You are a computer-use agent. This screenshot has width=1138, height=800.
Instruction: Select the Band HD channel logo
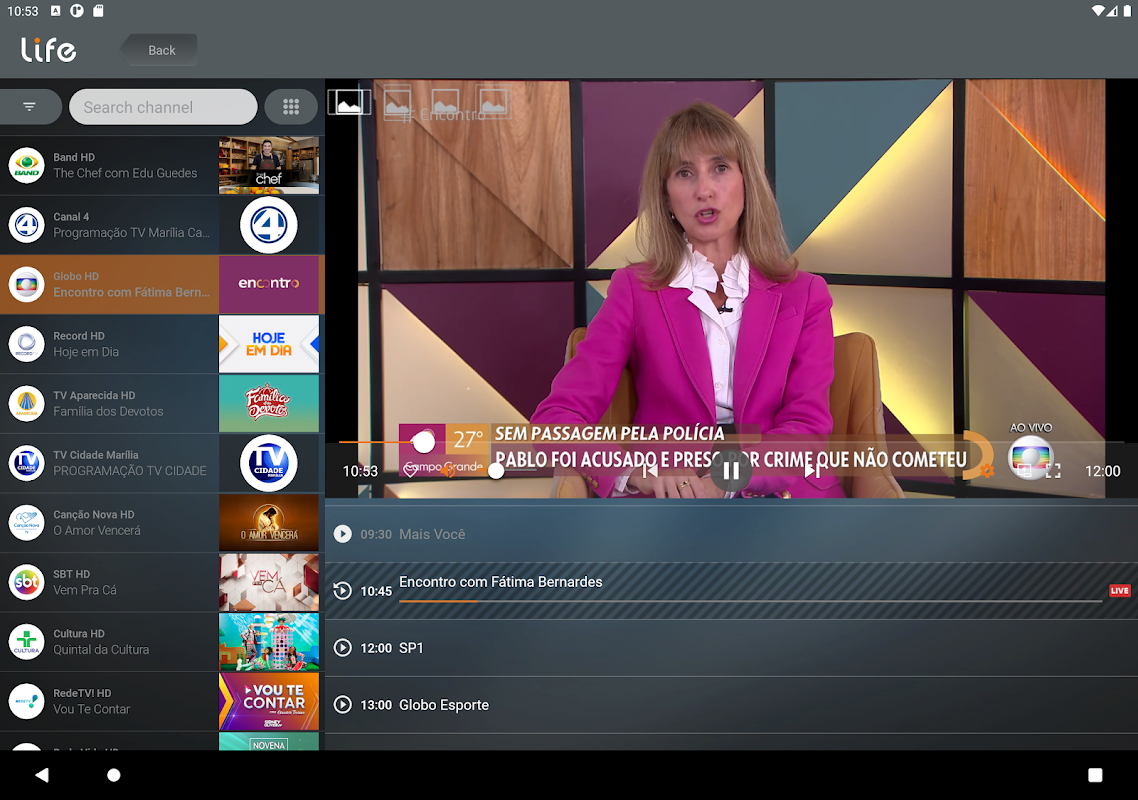(x=27, y=166)
